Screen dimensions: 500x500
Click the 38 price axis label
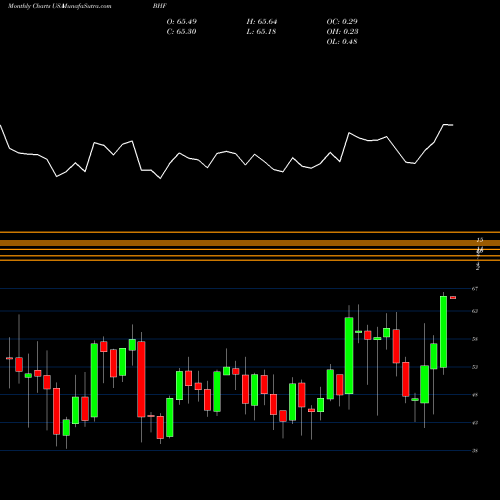coord(475,451)
